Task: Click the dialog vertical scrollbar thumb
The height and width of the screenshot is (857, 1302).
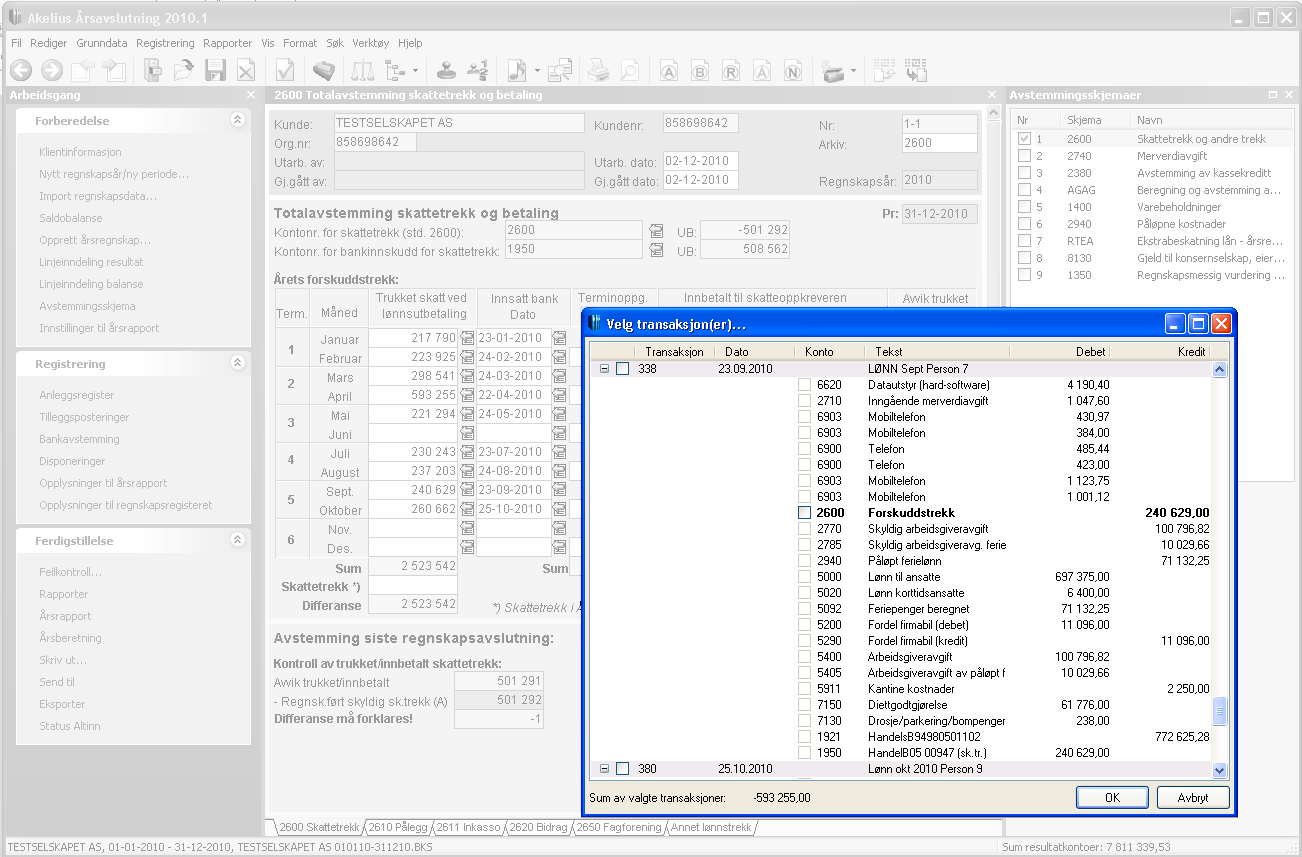Action: (x=1219, y=712)
